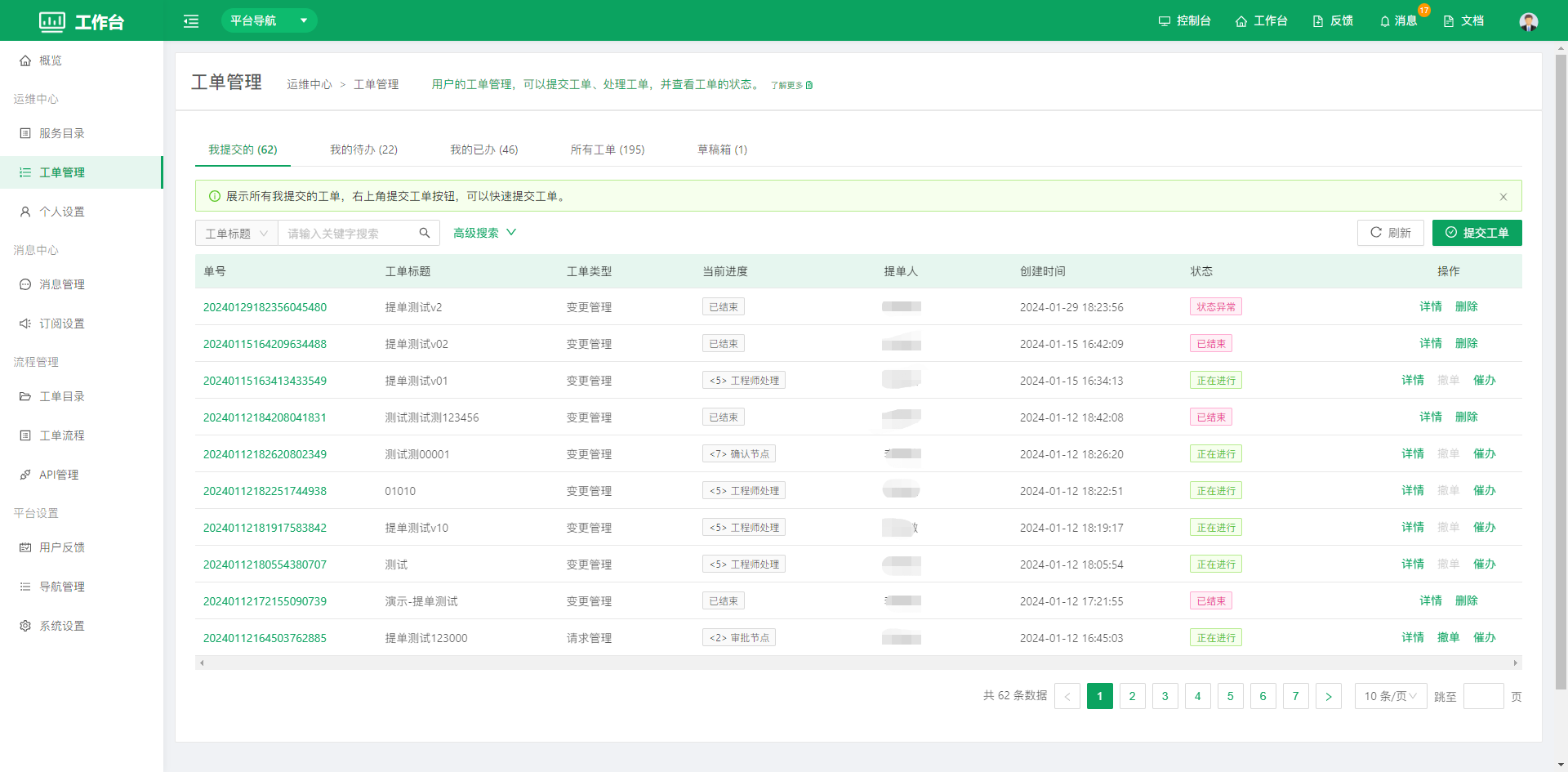
Task: Open API管理 in the sidebar
Action: [x=82, y=475]
